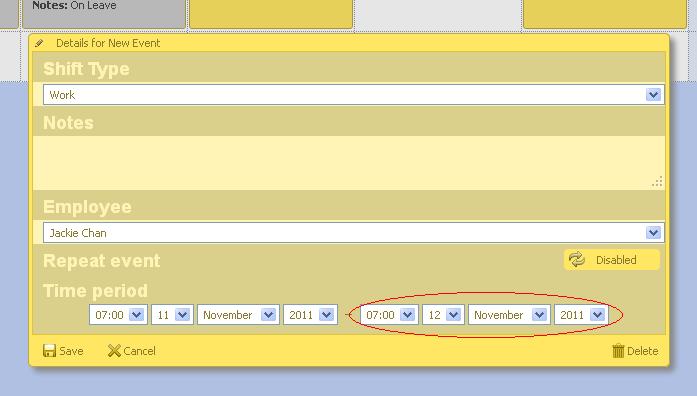Open the Shift Type dropdown showing Work

353,95
